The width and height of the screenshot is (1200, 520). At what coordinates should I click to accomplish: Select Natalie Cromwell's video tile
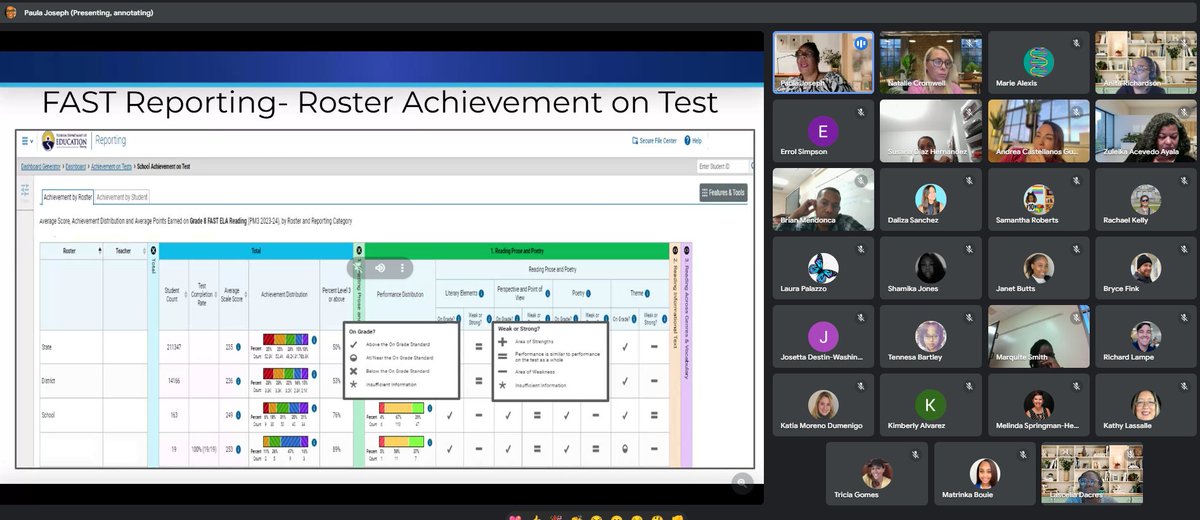[x=930, y=62]
